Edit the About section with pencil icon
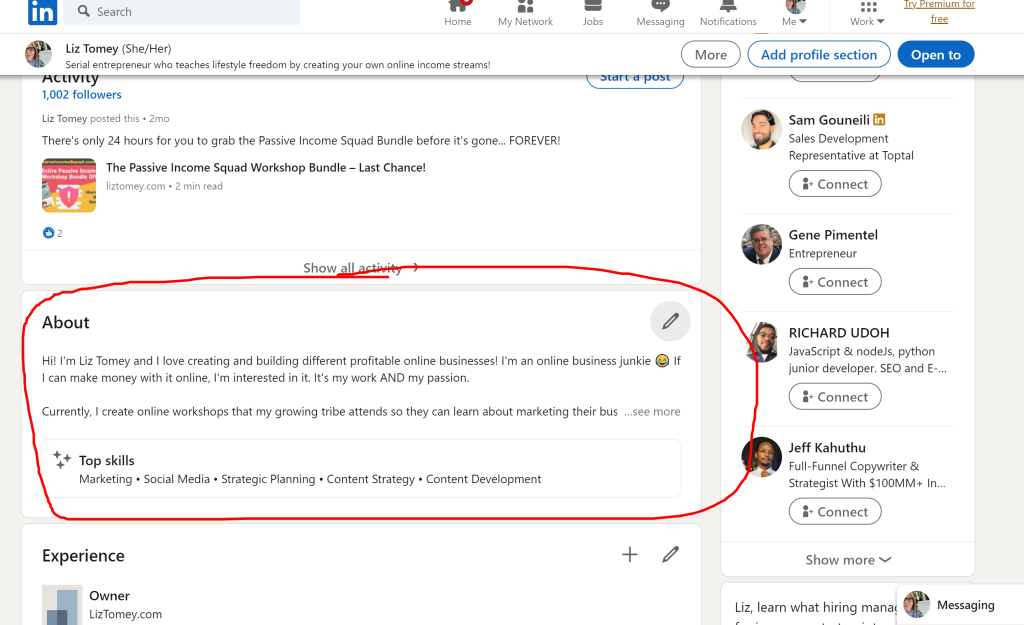 (670, 321)
